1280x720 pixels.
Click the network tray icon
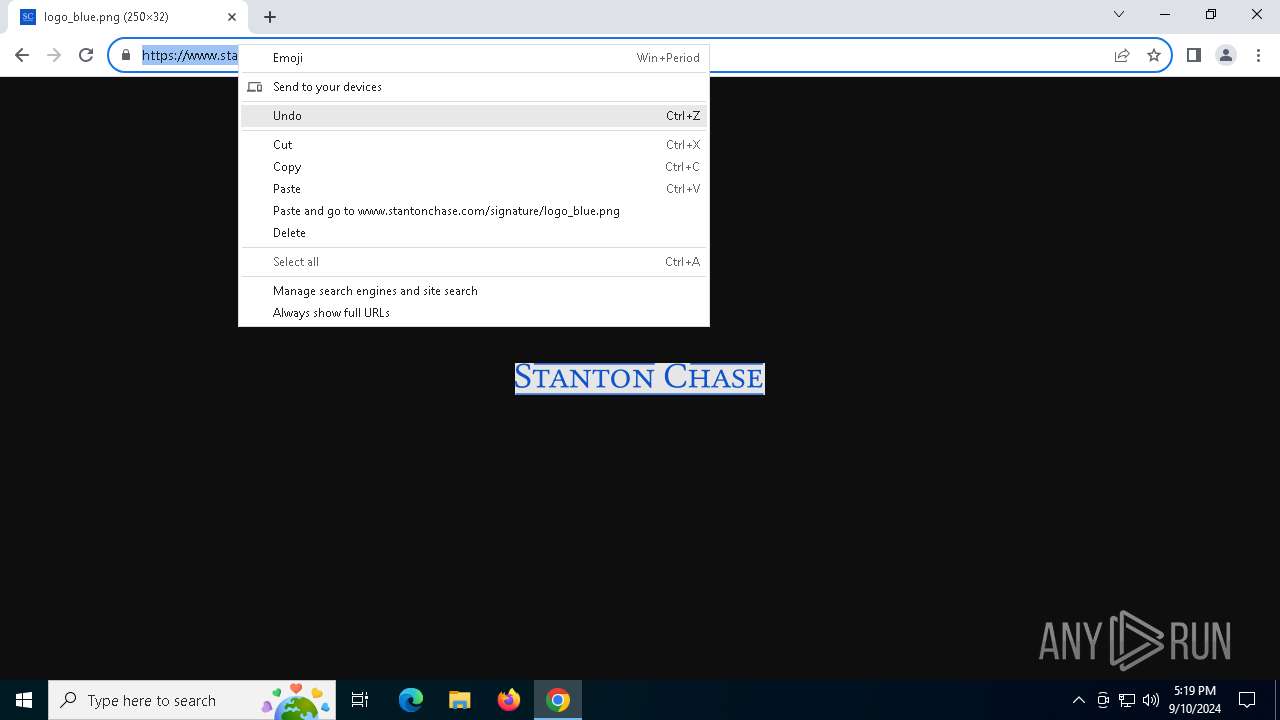click(1127, 700)
